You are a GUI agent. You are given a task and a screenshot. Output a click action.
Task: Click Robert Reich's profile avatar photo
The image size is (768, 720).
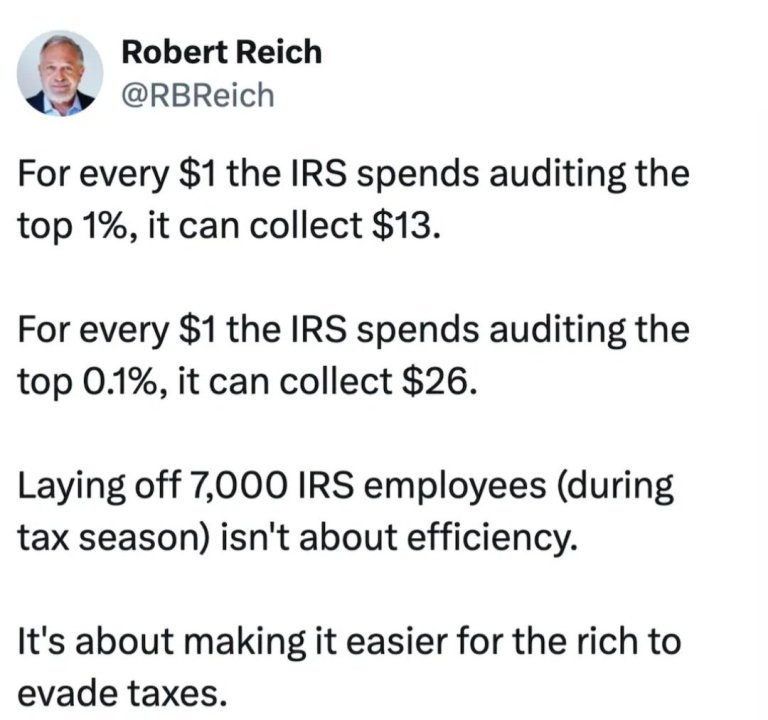(59, 71)
